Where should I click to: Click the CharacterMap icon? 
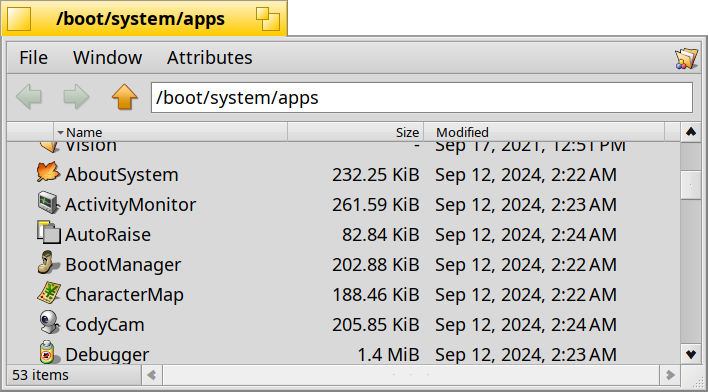coord(48,293)
